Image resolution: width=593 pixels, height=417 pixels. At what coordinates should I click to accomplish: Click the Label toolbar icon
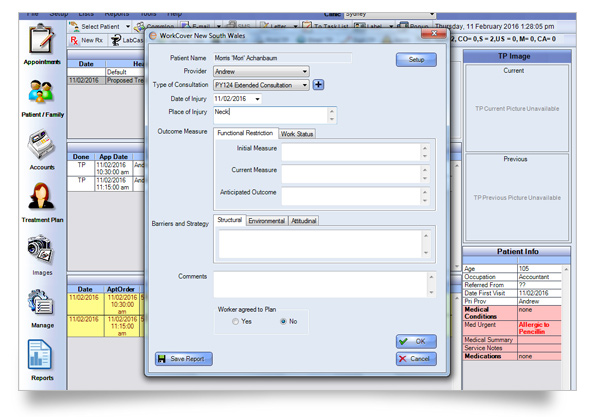(360, 26)
